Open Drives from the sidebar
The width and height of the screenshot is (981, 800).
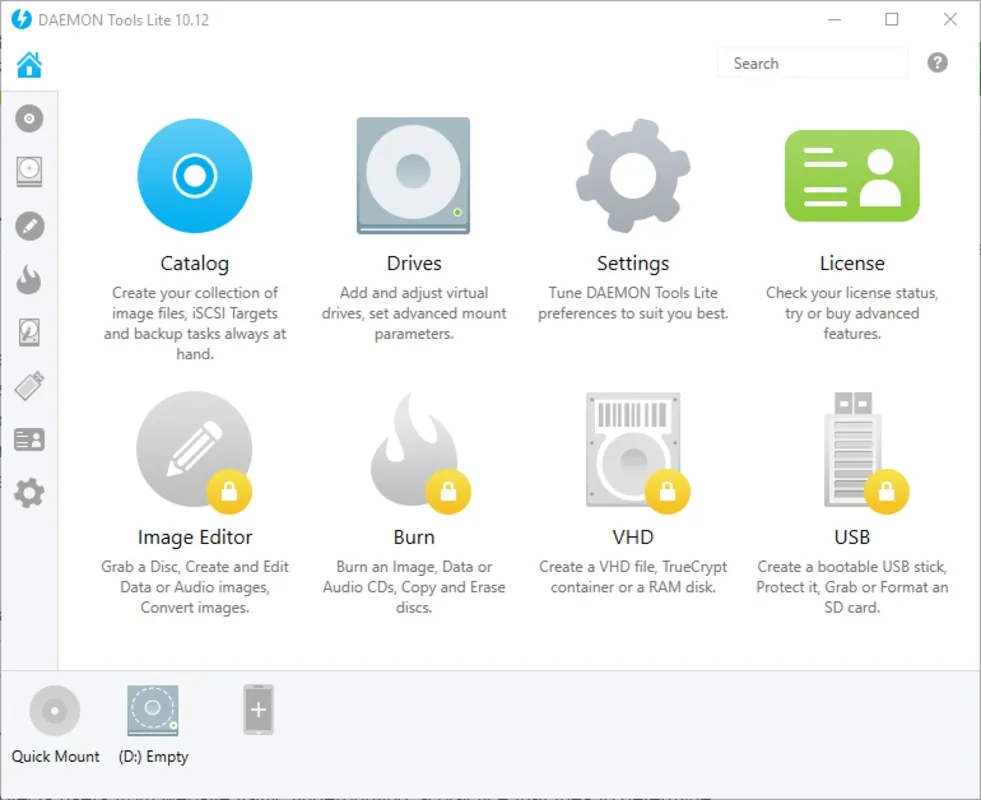(29, 171)
